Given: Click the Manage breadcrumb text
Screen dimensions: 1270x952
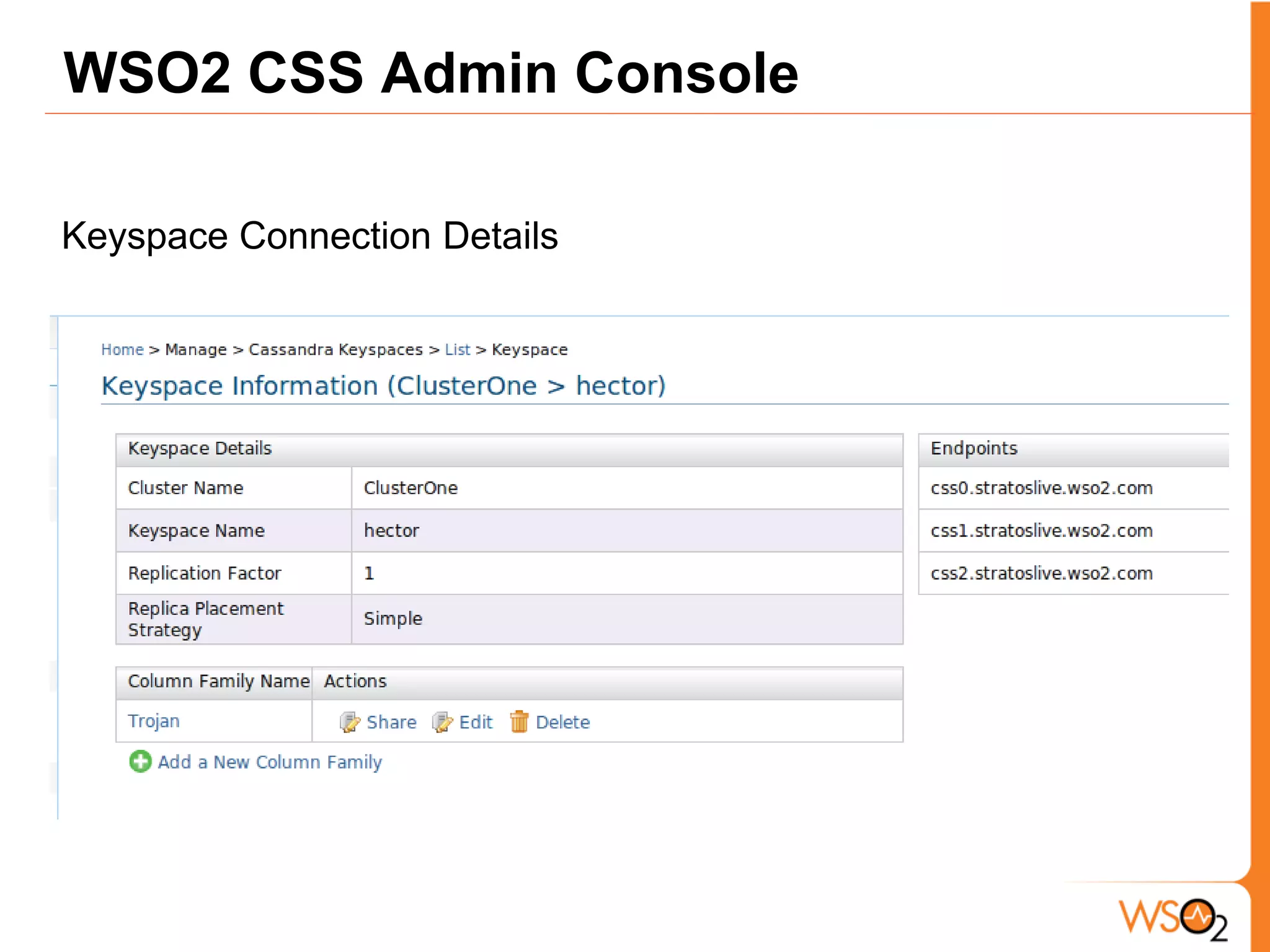Looking at the screenshot, I should (x=196, y=350).
